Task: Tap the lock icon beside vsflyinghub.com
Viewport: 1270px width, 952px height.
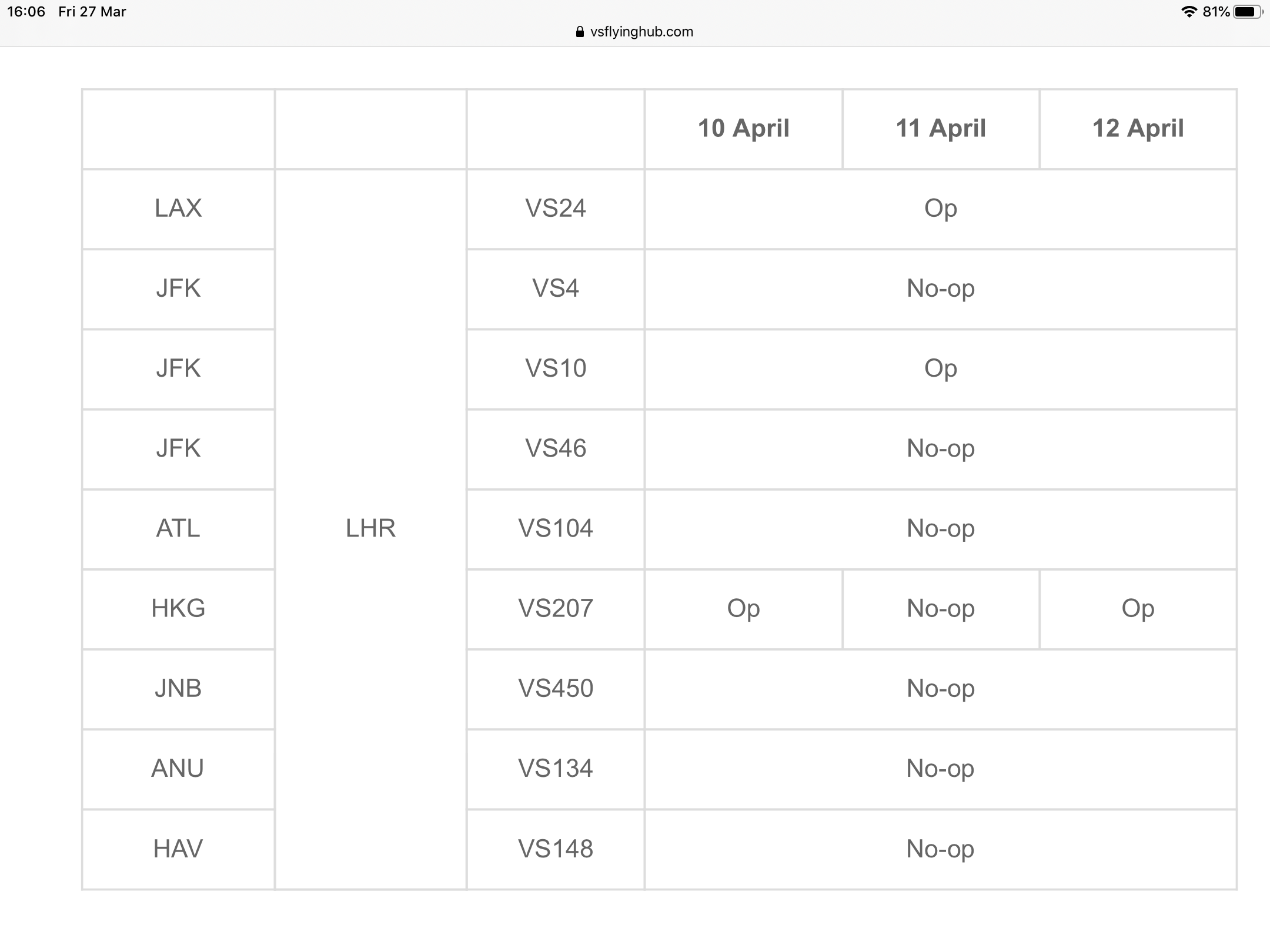Action: (580, 32)
